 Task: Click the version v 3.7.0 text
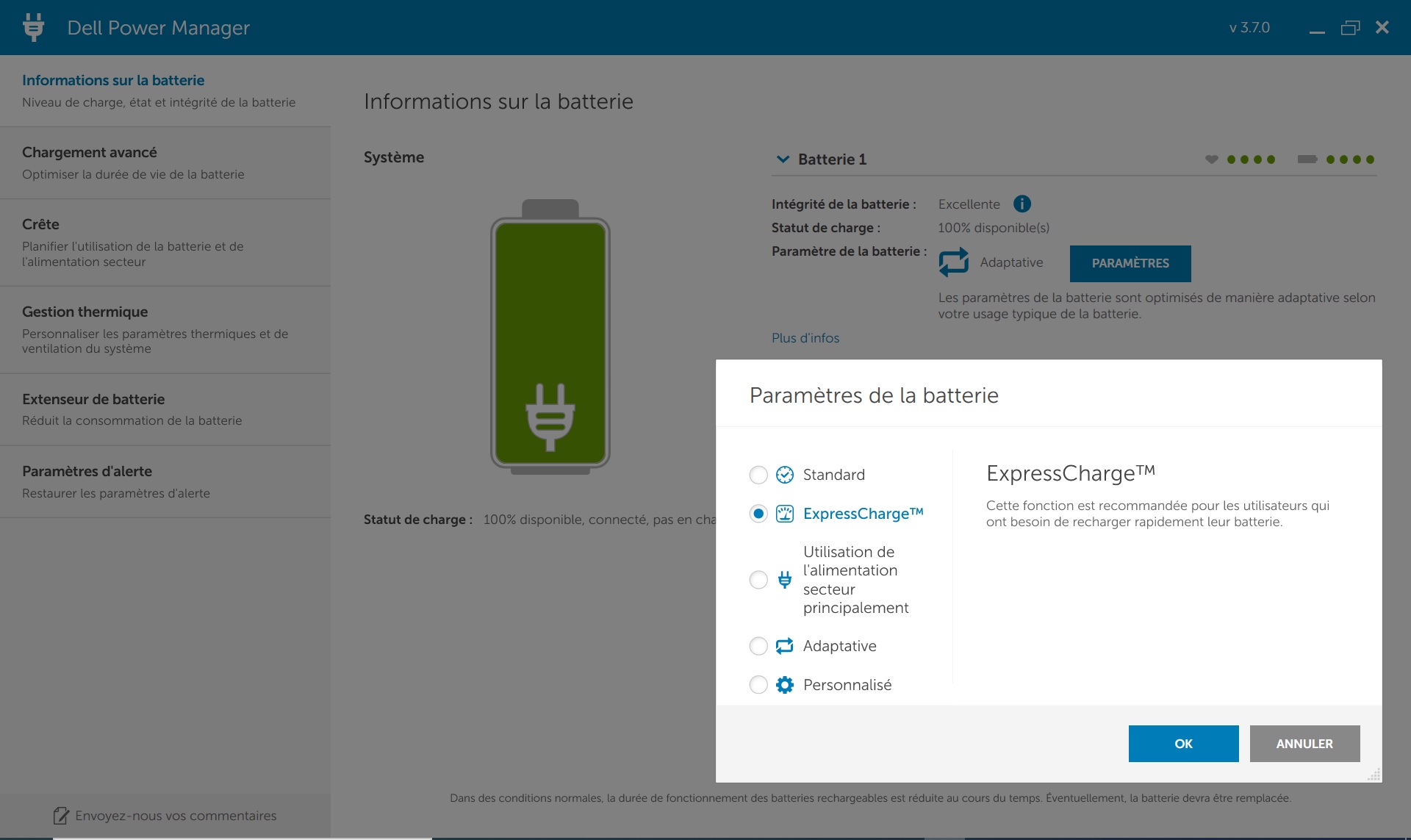tap(1249, 27)
